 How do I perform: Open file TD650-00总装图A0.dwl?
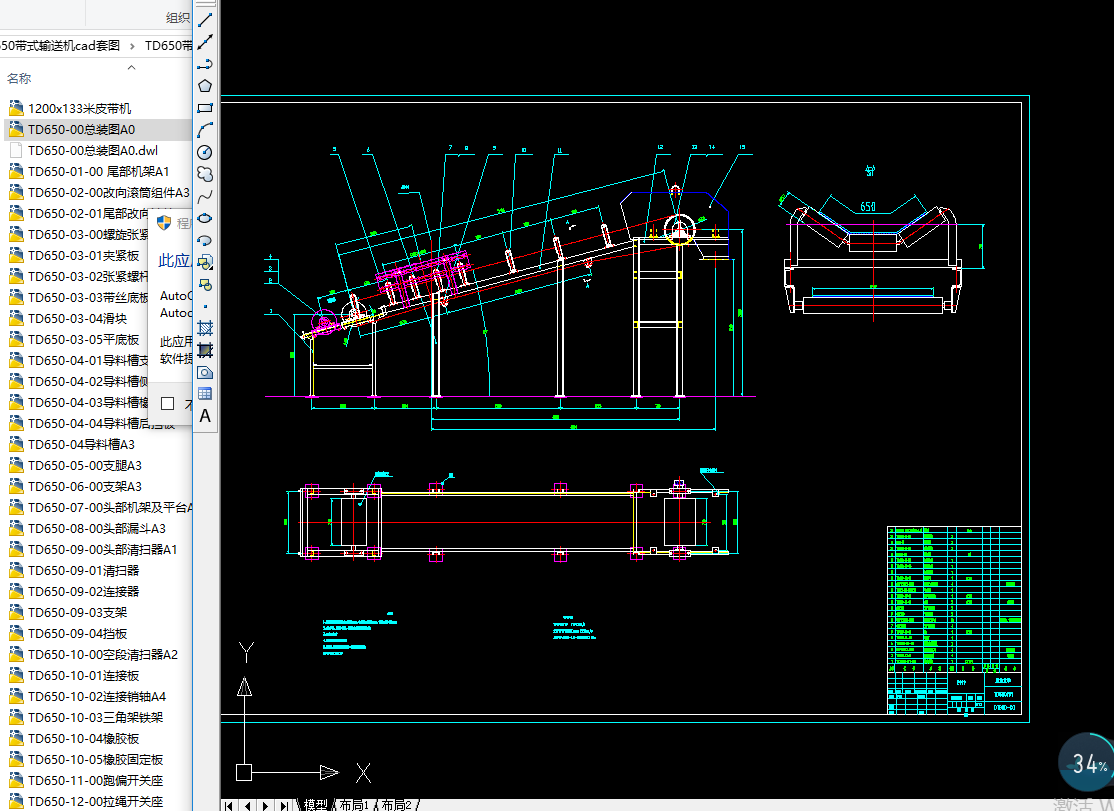click(x=92, y=150)
